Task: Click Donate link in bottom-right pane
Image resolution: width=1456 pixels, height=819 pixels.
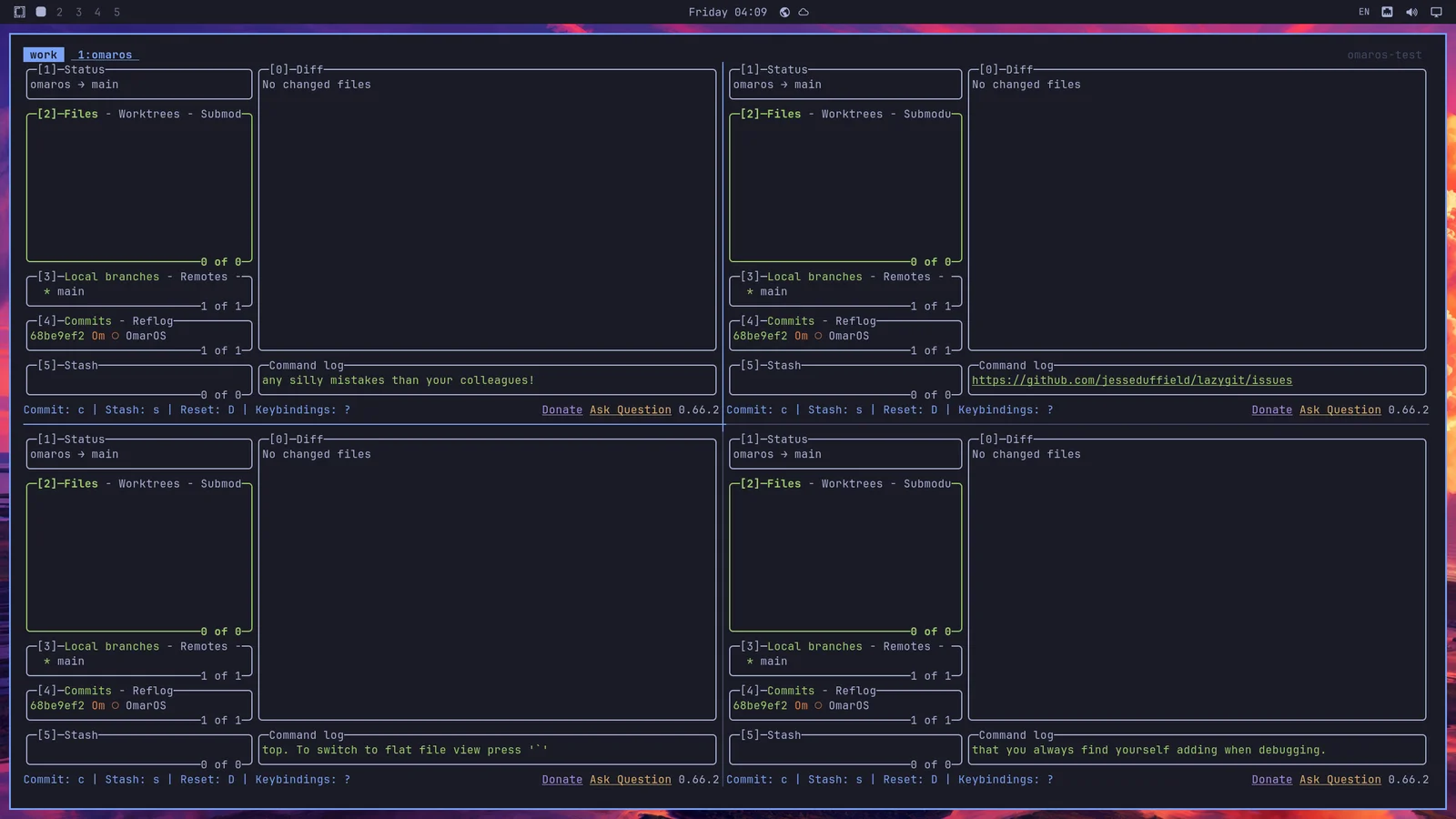Action: click(1272, 779)
